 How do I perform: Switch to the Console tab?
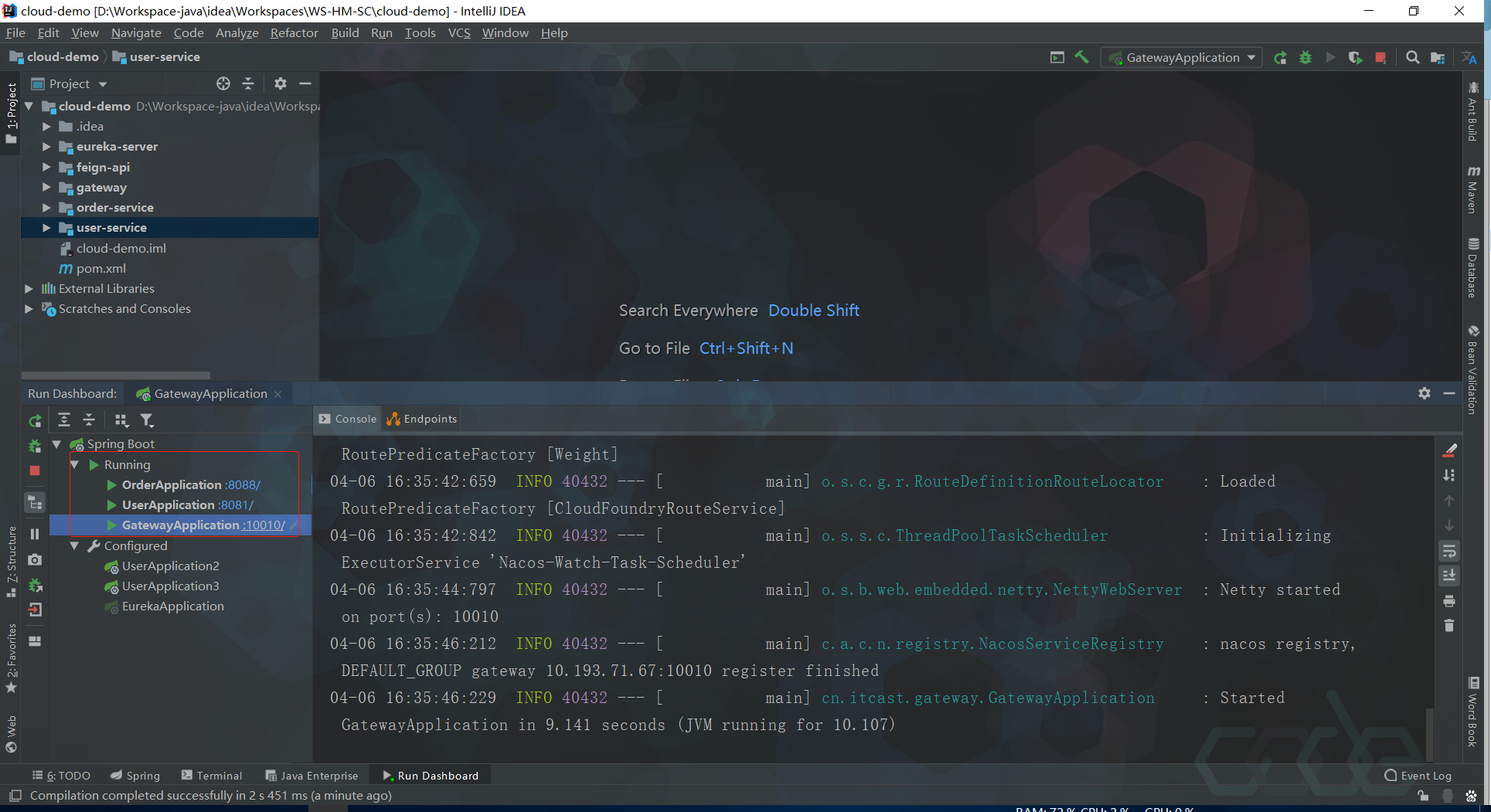click(x=347, y=419)
